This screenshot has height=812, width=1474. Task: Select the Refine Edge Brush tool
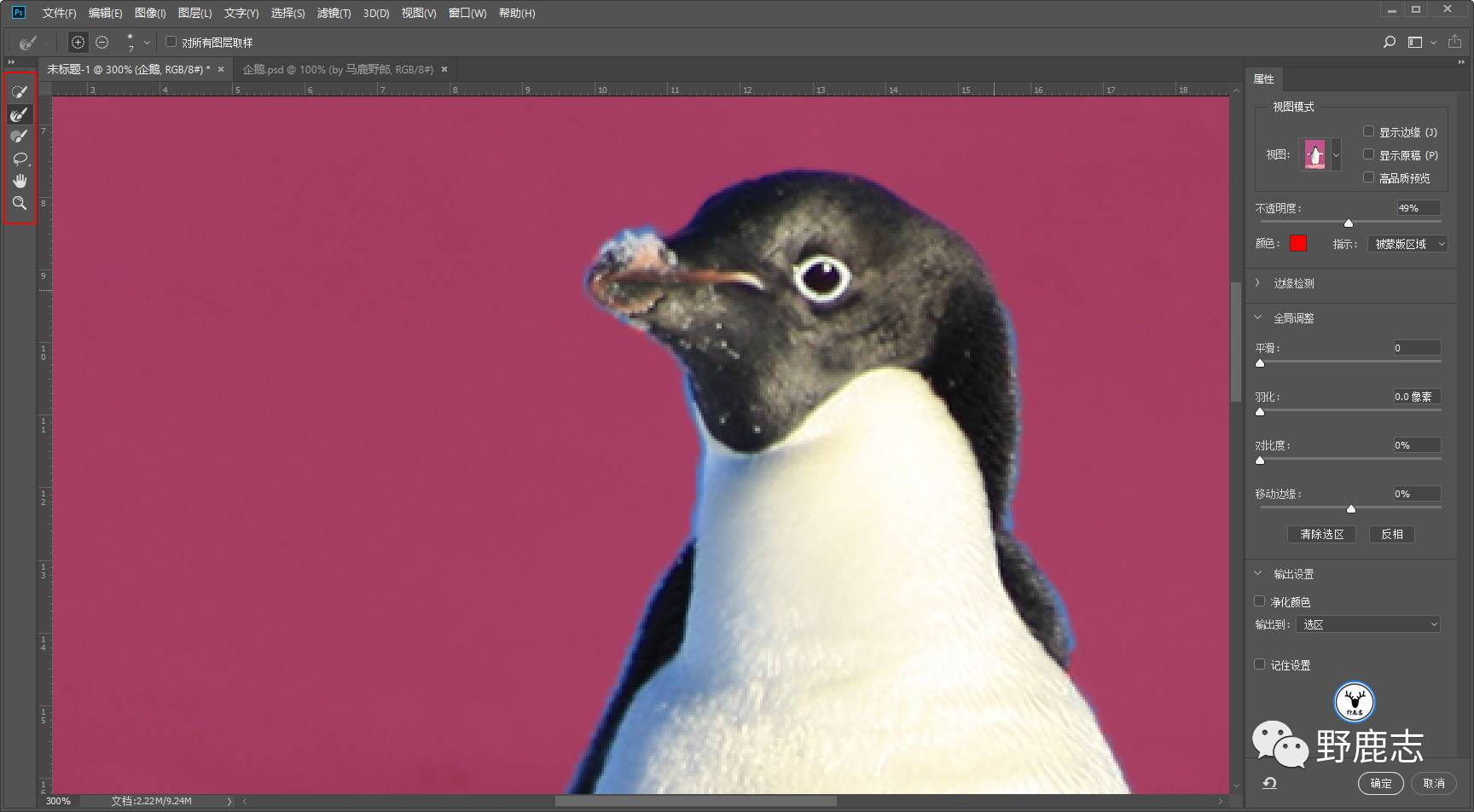click(x=19, y=113)
